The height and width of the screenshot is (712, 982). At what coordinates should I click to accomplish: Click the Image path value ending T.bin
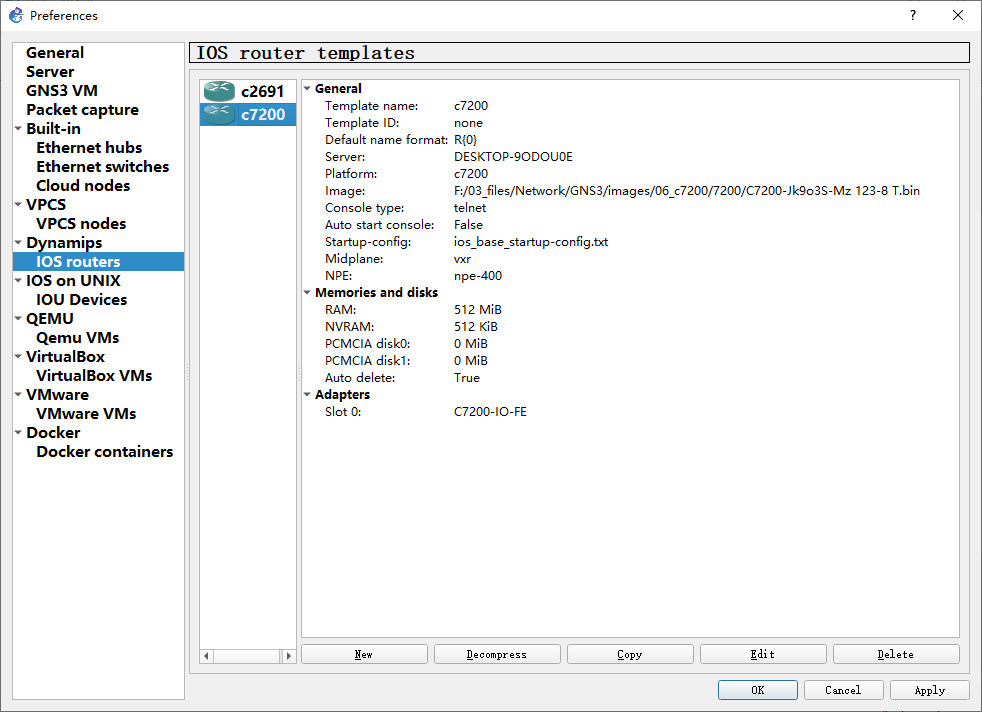(x=686, y=190)
